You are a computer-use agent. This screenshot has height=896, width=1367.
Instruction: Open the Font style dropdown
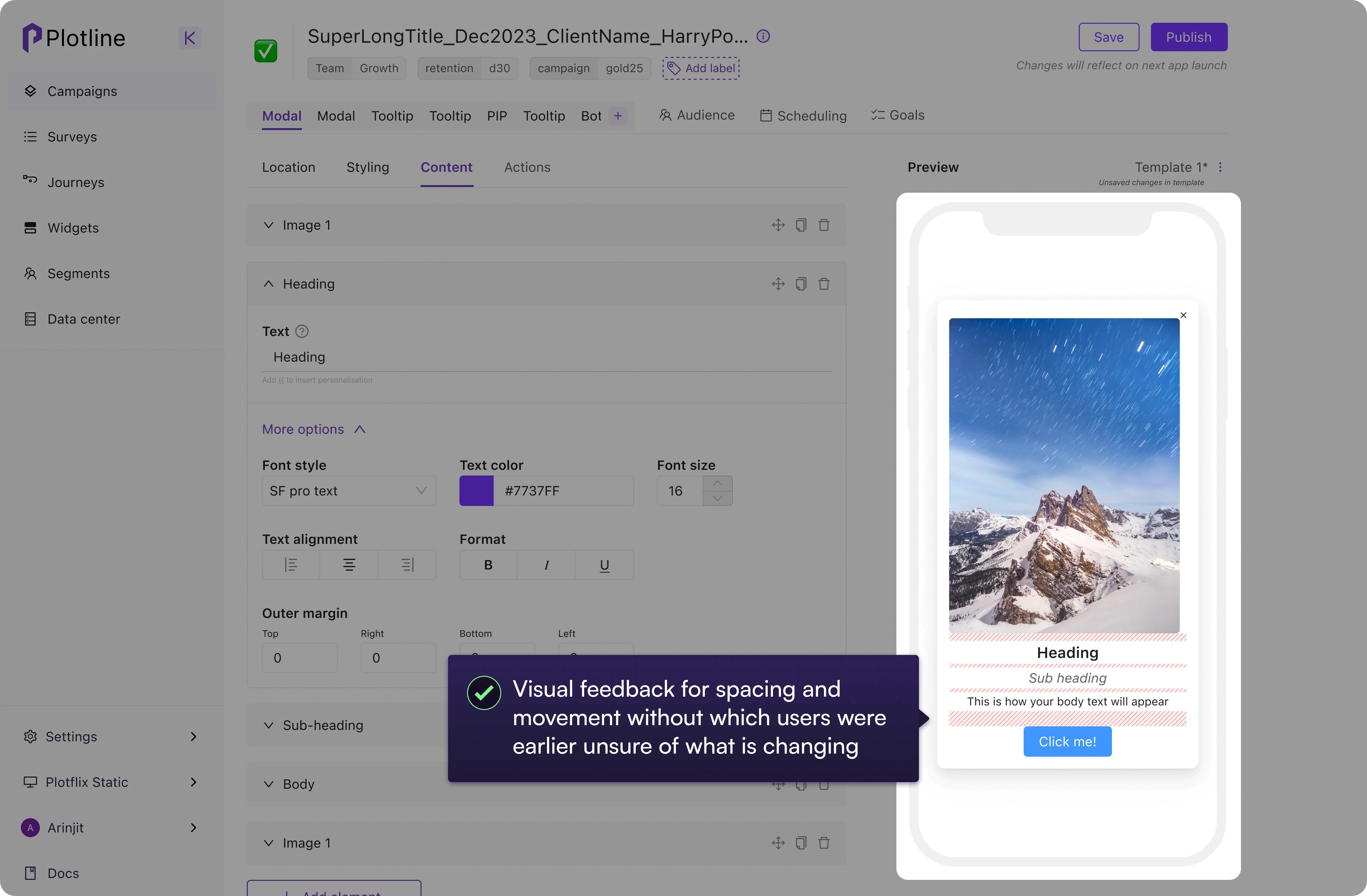tap(349, 491)
